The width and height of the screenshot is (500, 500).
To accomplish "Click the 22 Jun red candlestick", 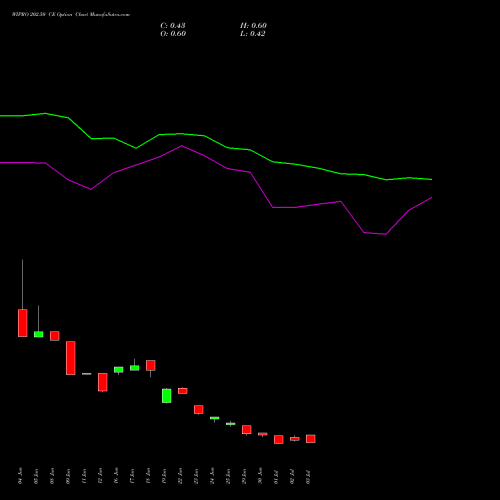I will [x=183, y=391].
